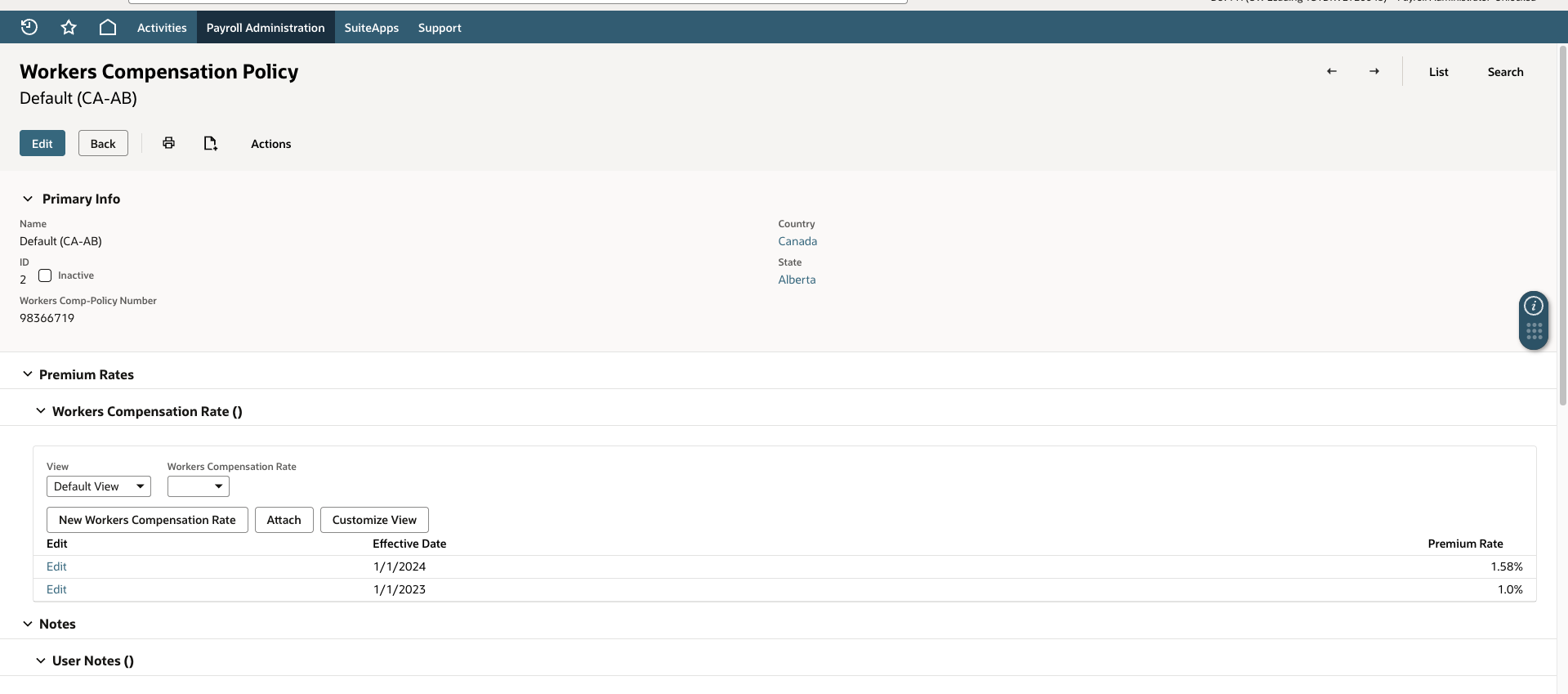Edit the 1/1/2023 rate row
The height and width of the screenshot is (694, 1568).
coord(56,589)
